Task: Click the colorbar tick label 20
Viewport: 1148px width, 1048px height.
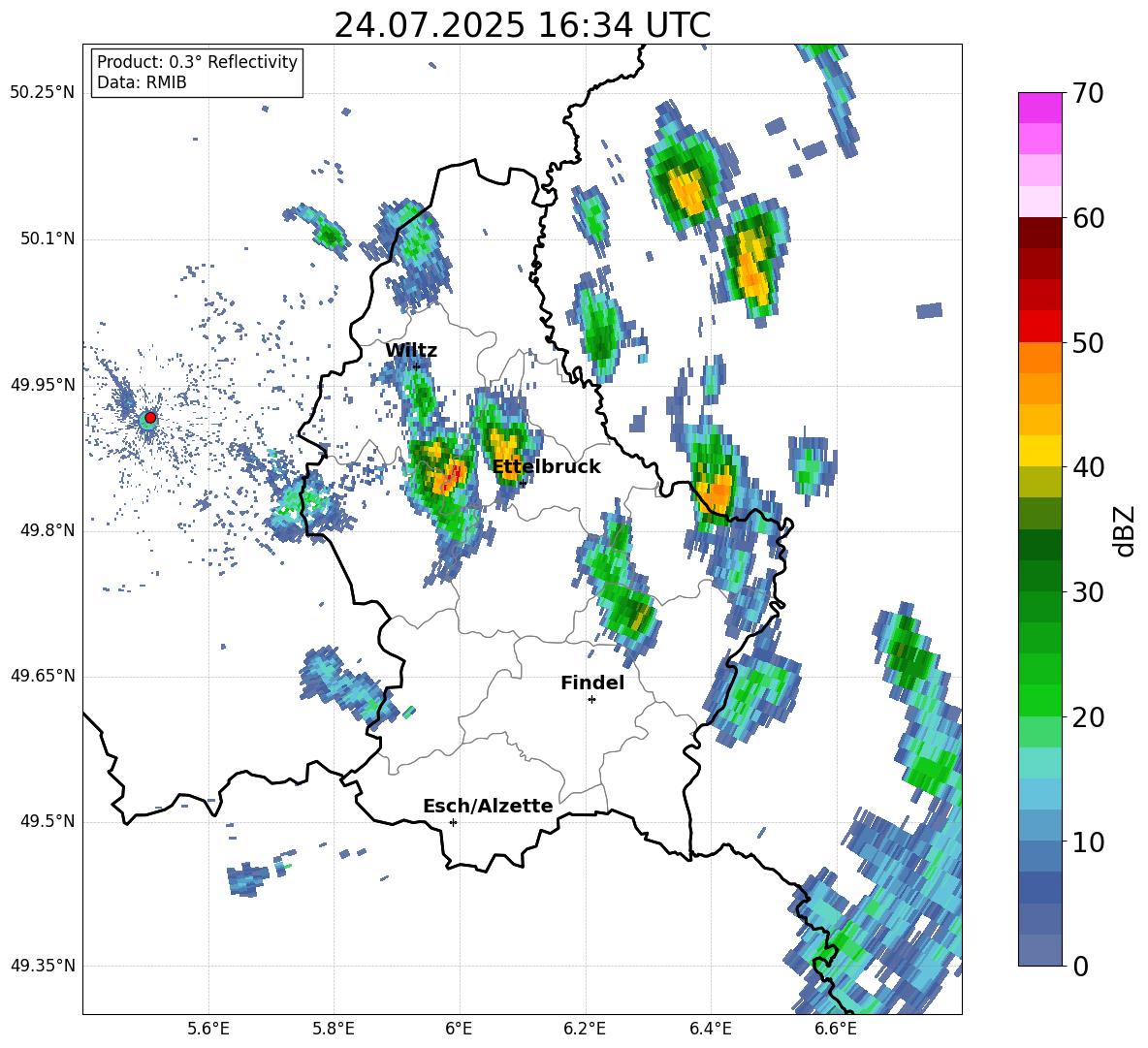Action: (1088, 717)
